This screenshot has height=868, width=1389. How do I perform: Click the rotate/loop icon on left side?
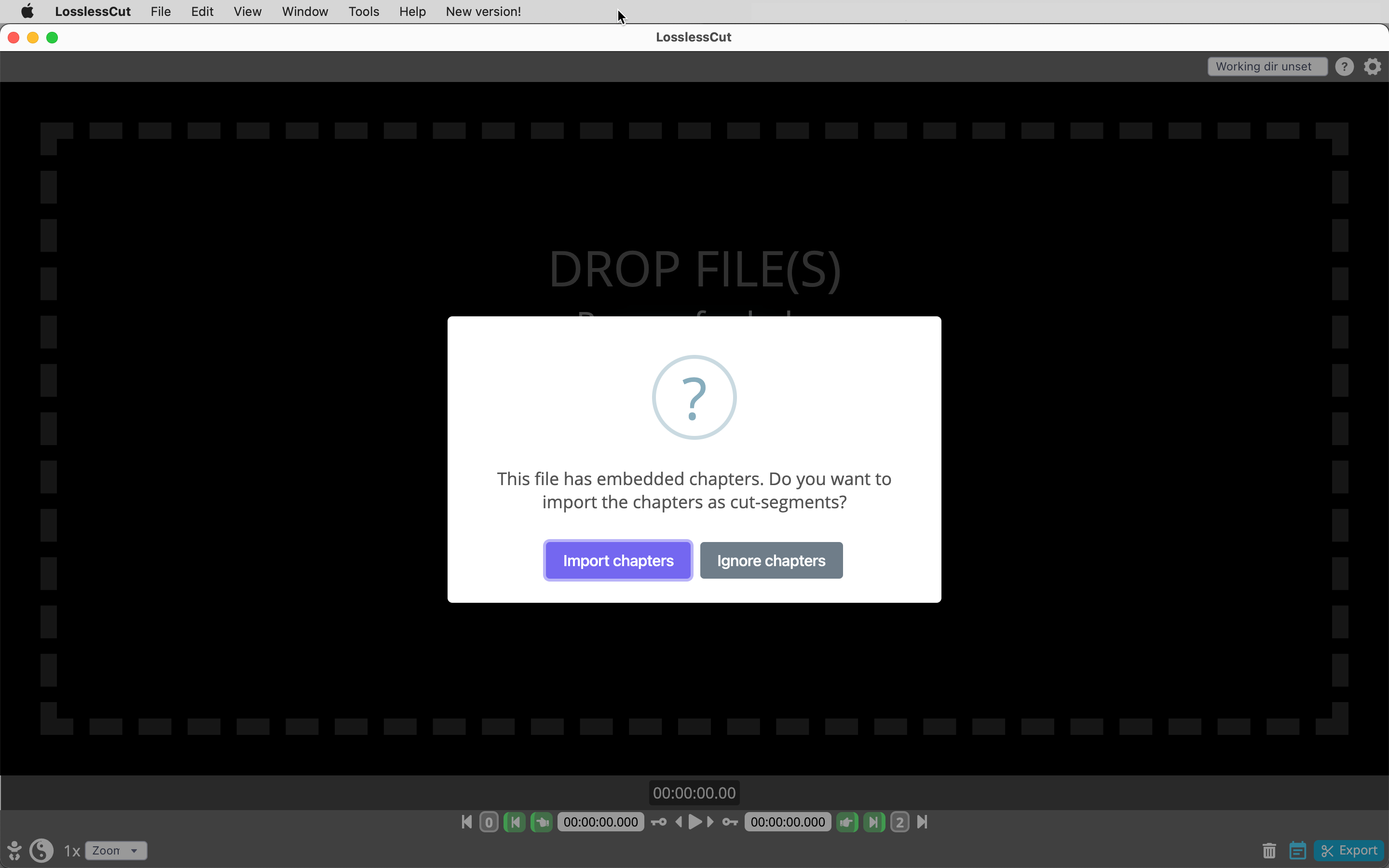41,850
